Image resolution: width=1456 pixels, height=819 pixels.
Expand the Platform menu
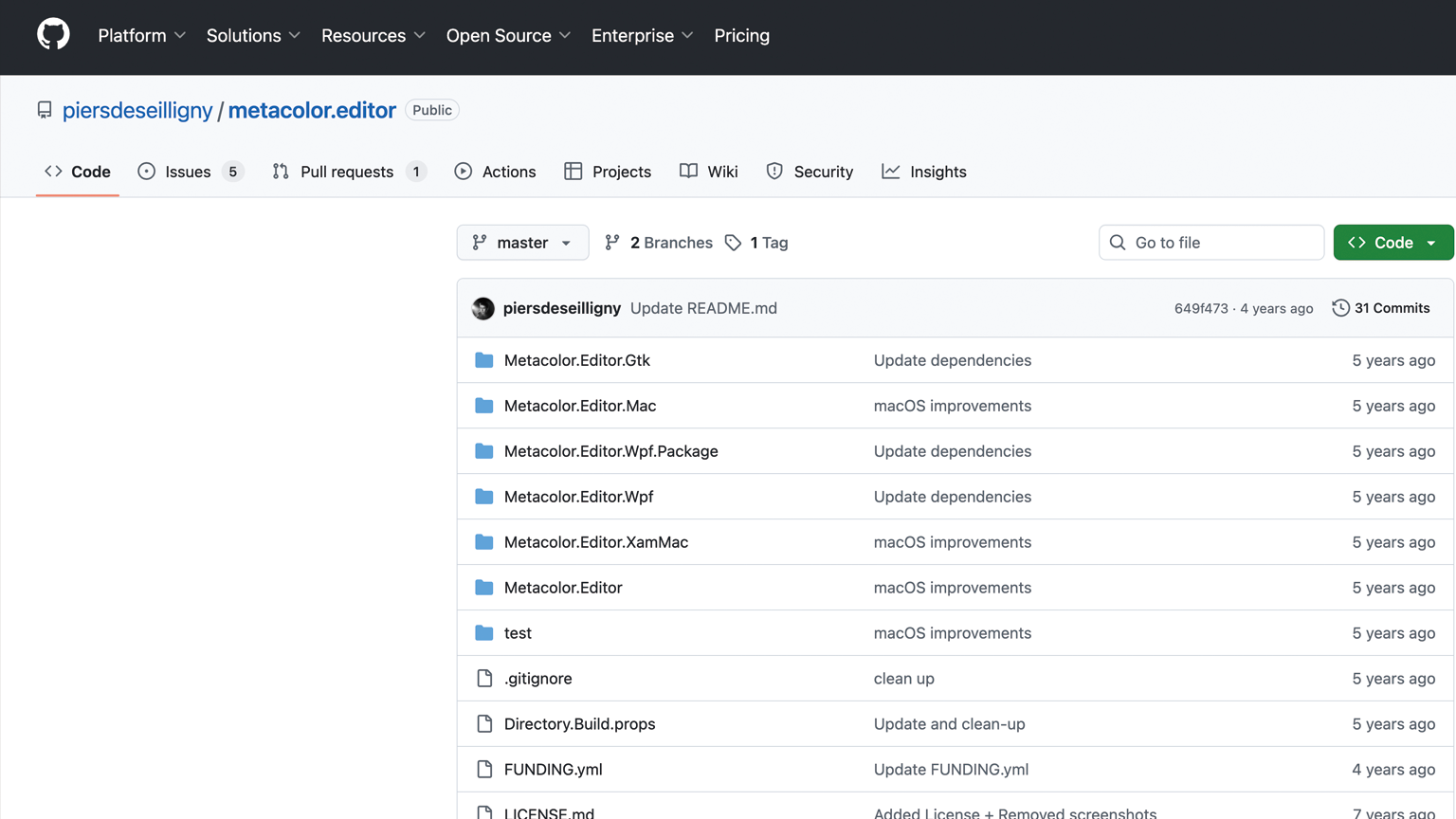(x=141, y=36)
